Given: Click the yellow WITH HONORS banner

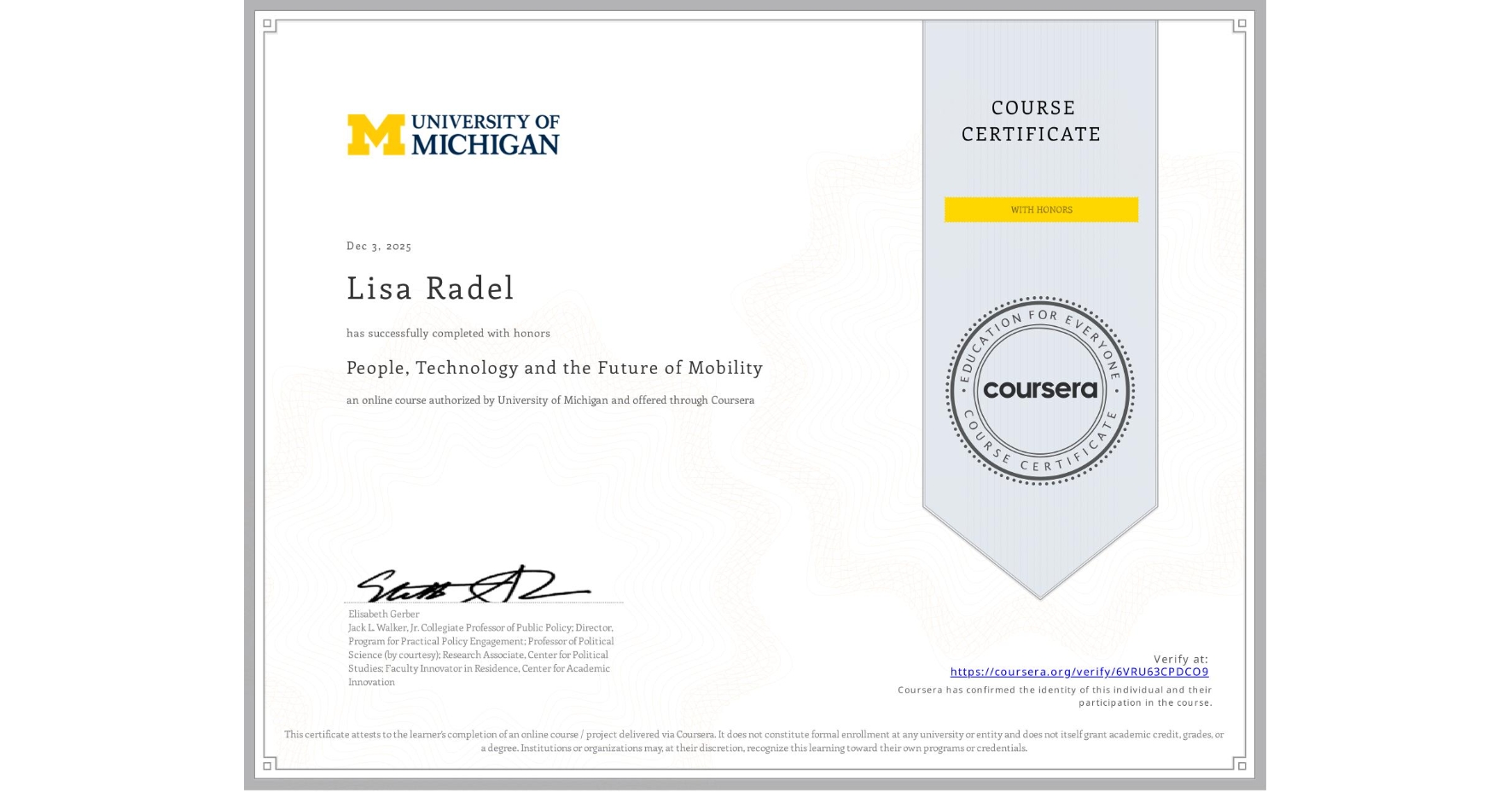Looking at the screenshot, I should [1041, 210].
